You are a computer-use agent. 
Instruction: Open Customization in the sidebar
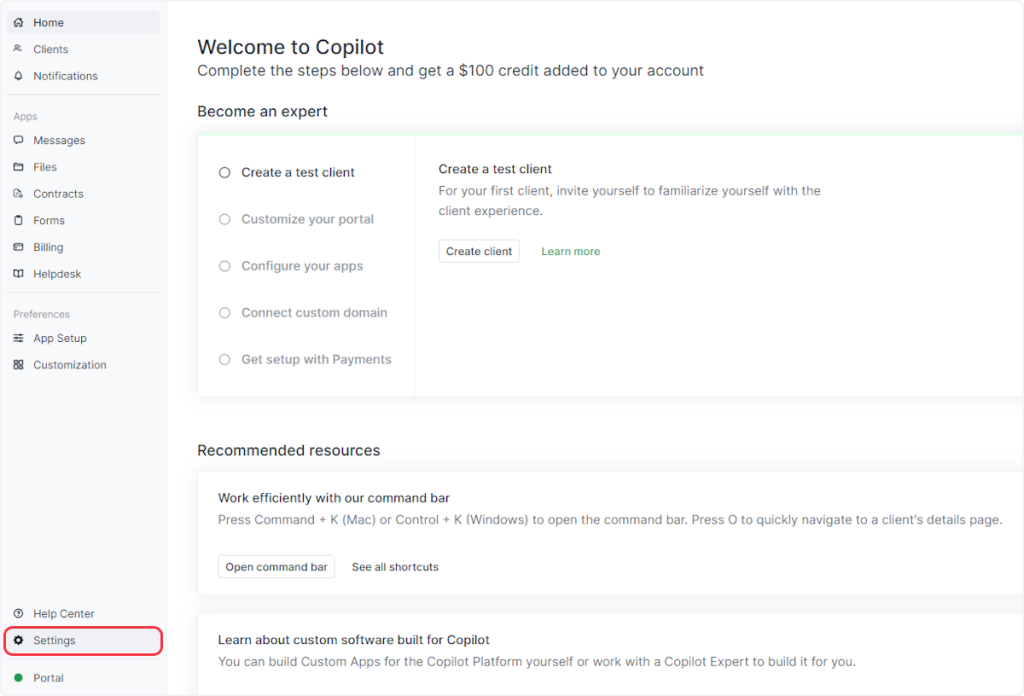pyautogui.click(x=69, y=365)
